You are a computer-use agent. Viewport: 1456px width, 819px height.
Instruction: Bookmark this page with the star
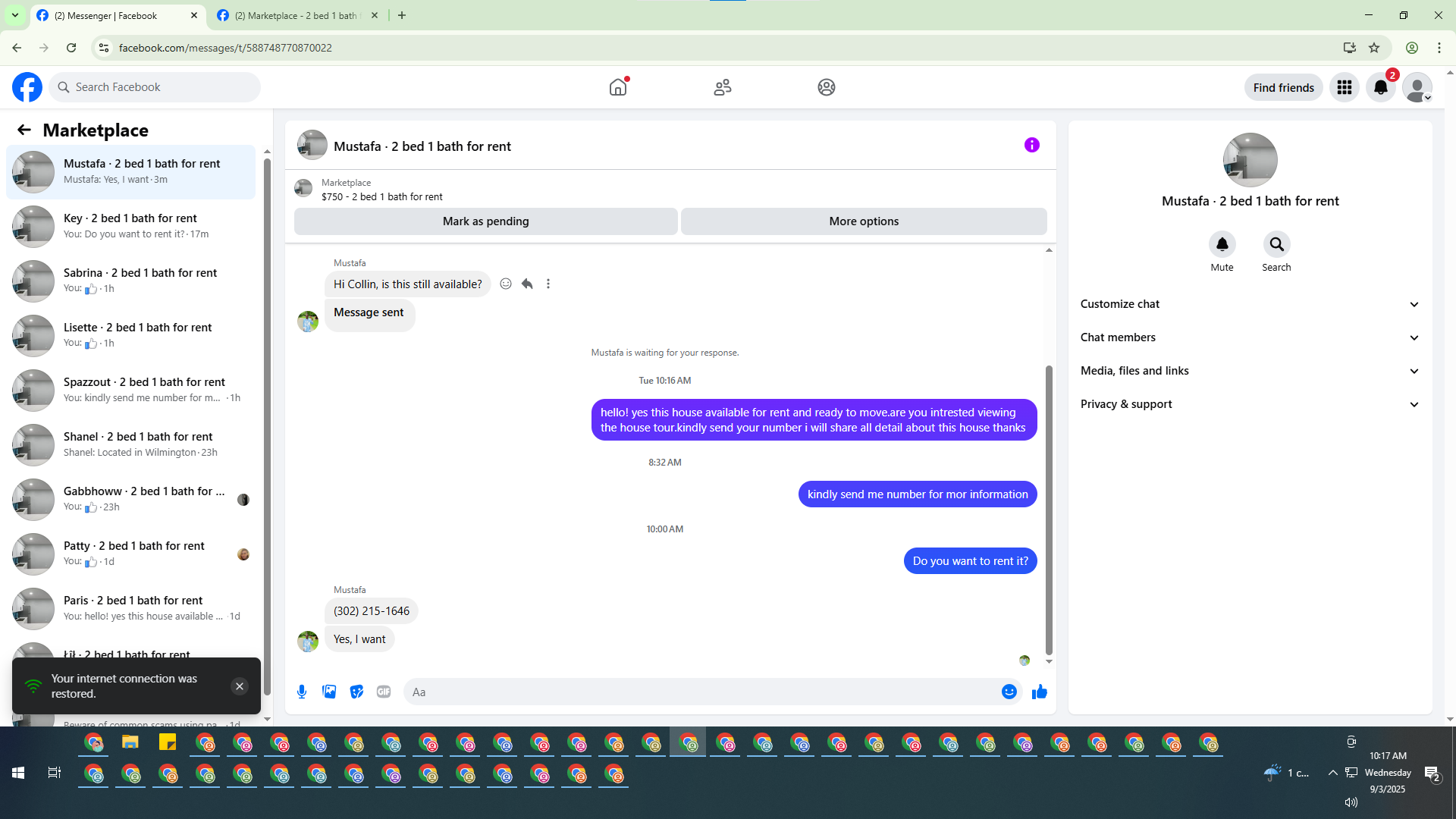(1374, 48)
